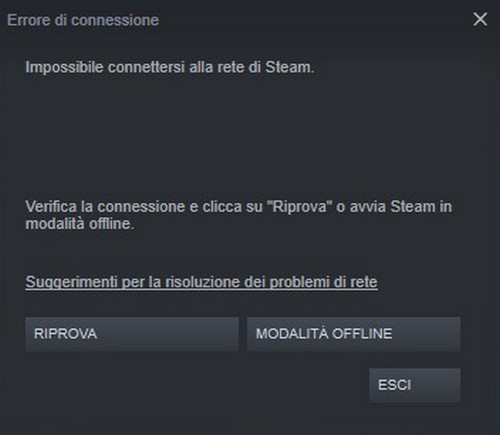
Task: Retry the Steam connection with Riprova
Action: pos(132,334)
